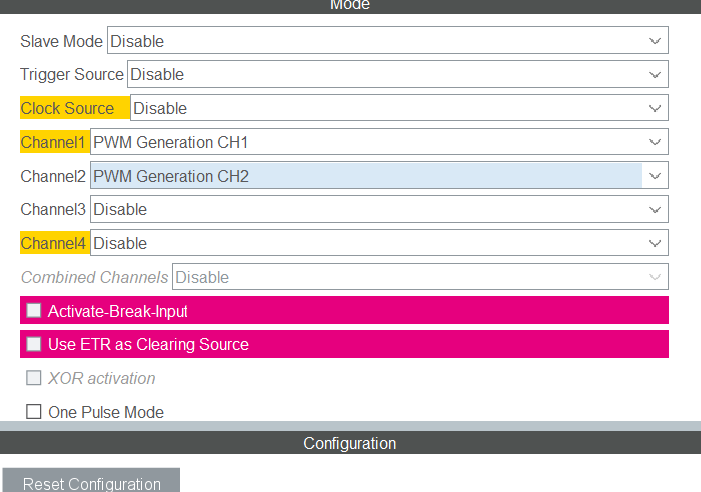The height and width of the screenshot is (492, 701).
Task: Click the Clock Source chevron arrow
Action: (x=655, y=108)
